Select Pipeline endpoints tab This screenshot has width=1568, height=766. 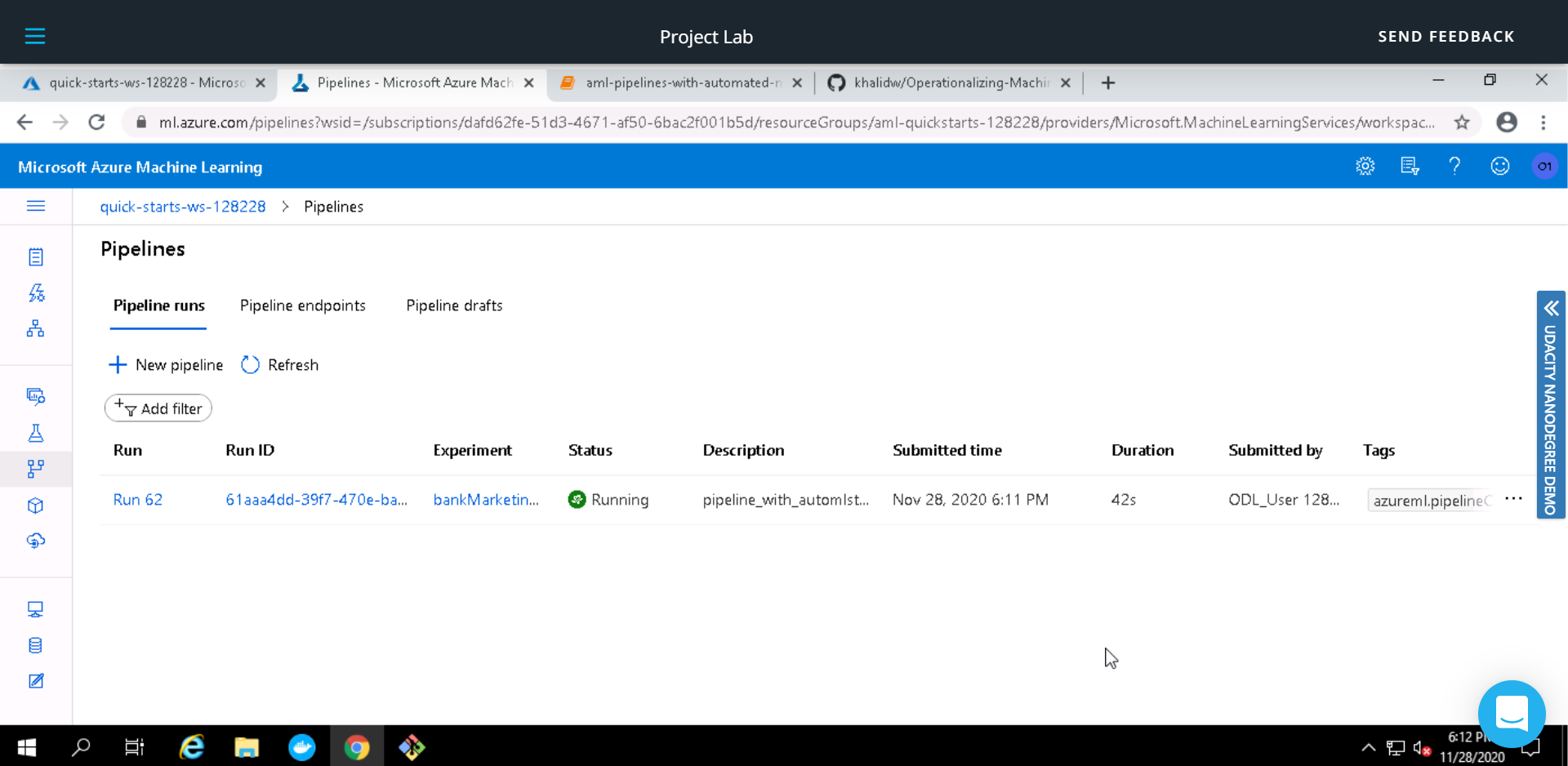[x=303, y=305]
